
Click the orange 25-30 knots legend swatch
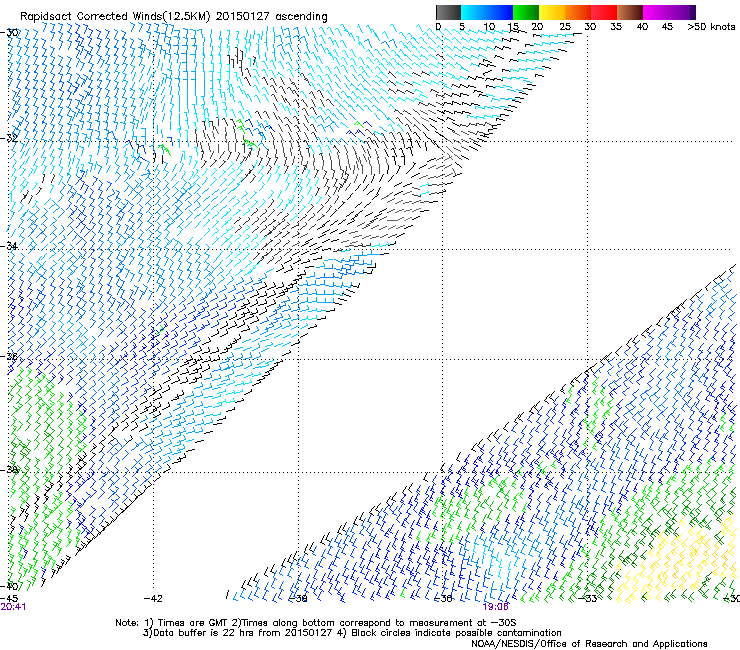point(578,12)
